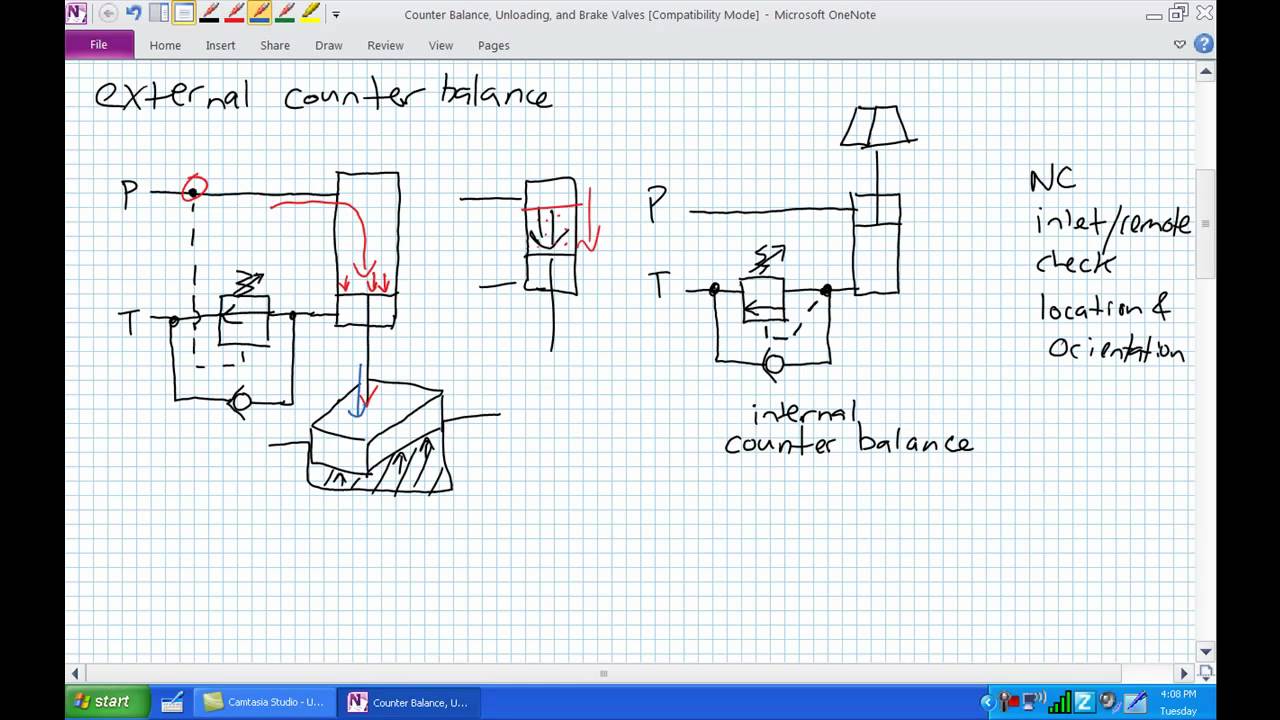Click the horizontal scrollbar left arrow
1280x720 pixels.
[x=75, y=673]
